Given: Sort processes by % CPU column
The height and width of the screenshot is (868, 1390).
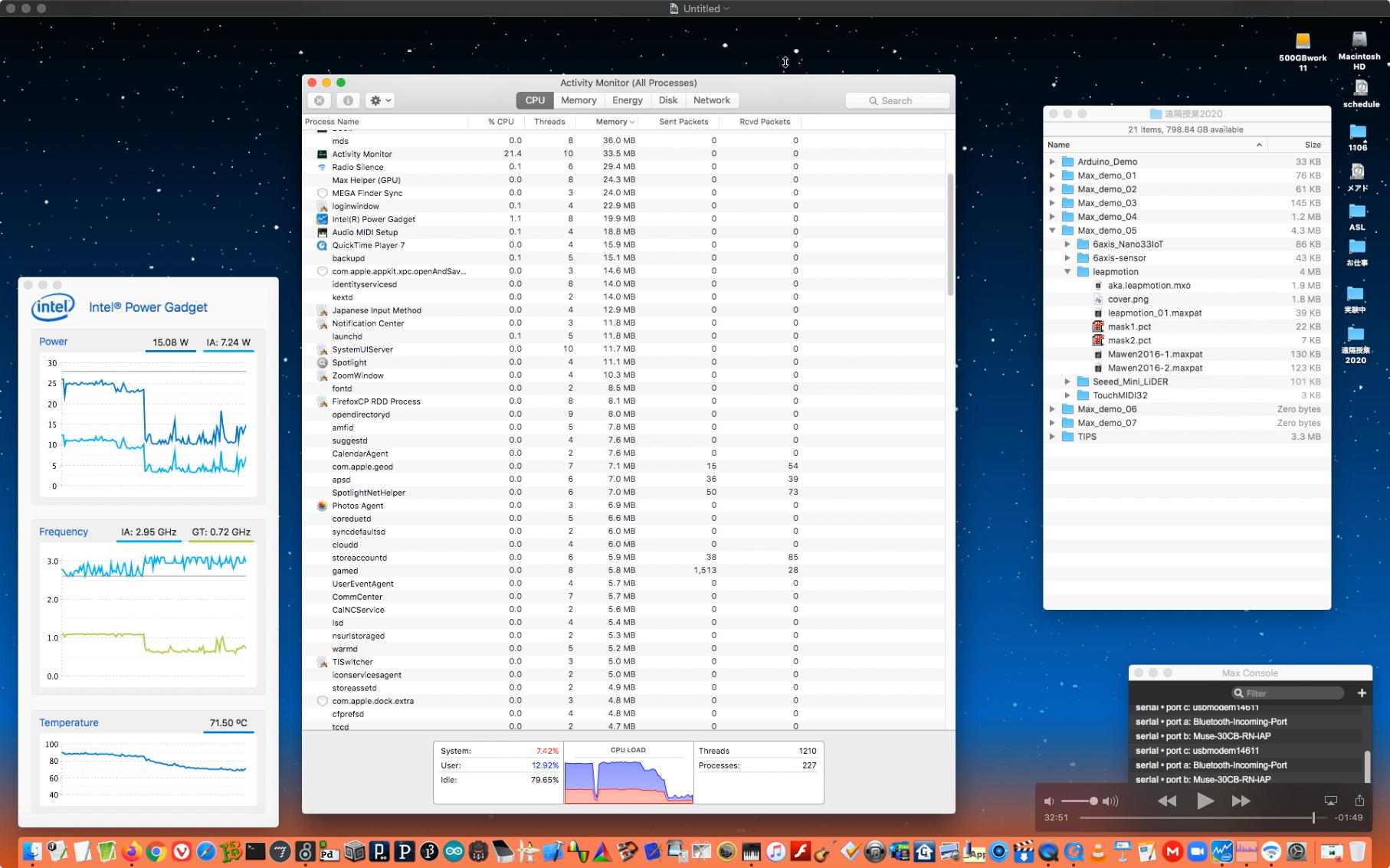Looking at the screenshot, I should [x=500, y=122].
